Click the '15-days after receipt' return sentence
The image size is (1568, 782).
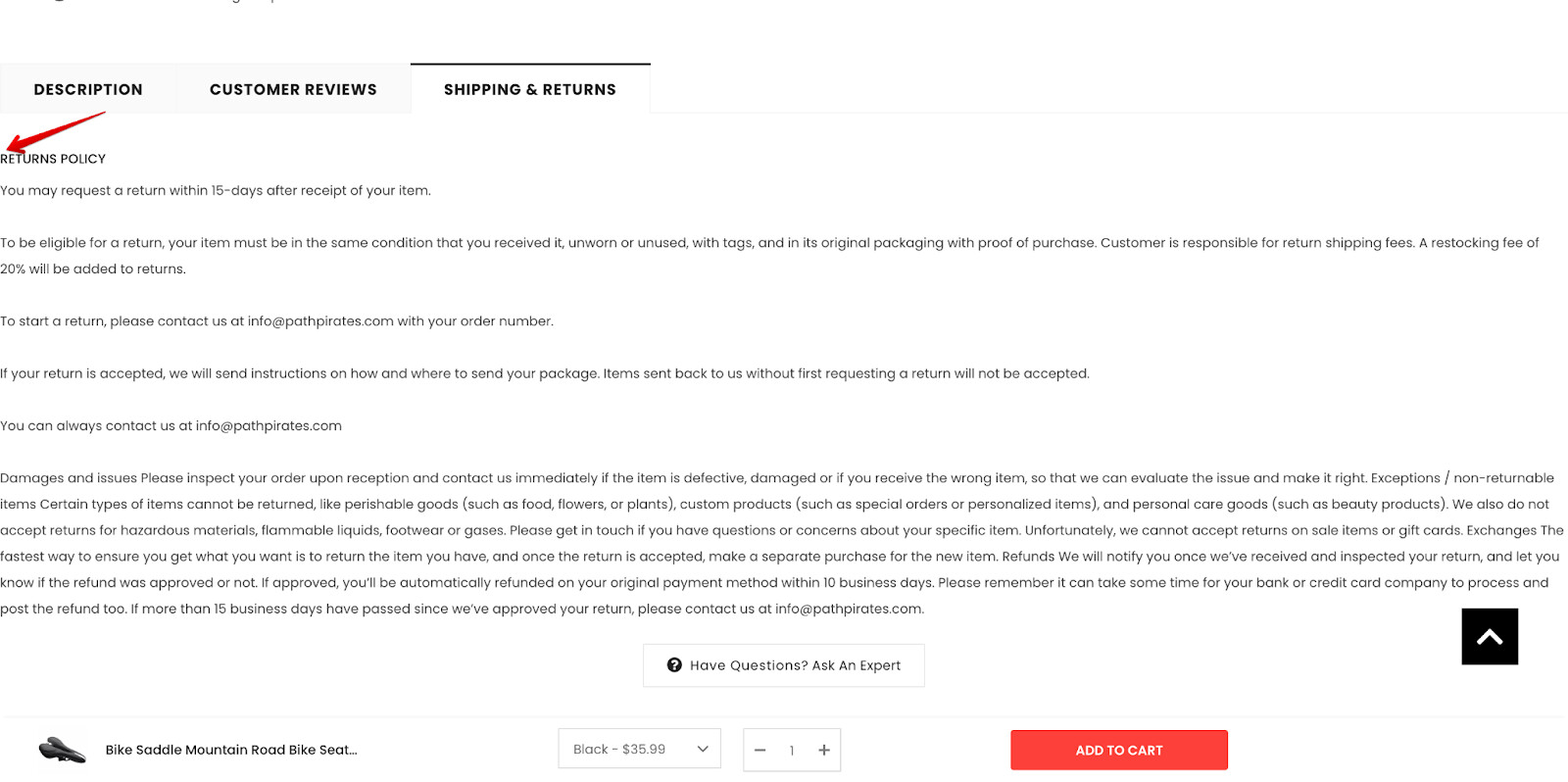[x=216, y=191]
